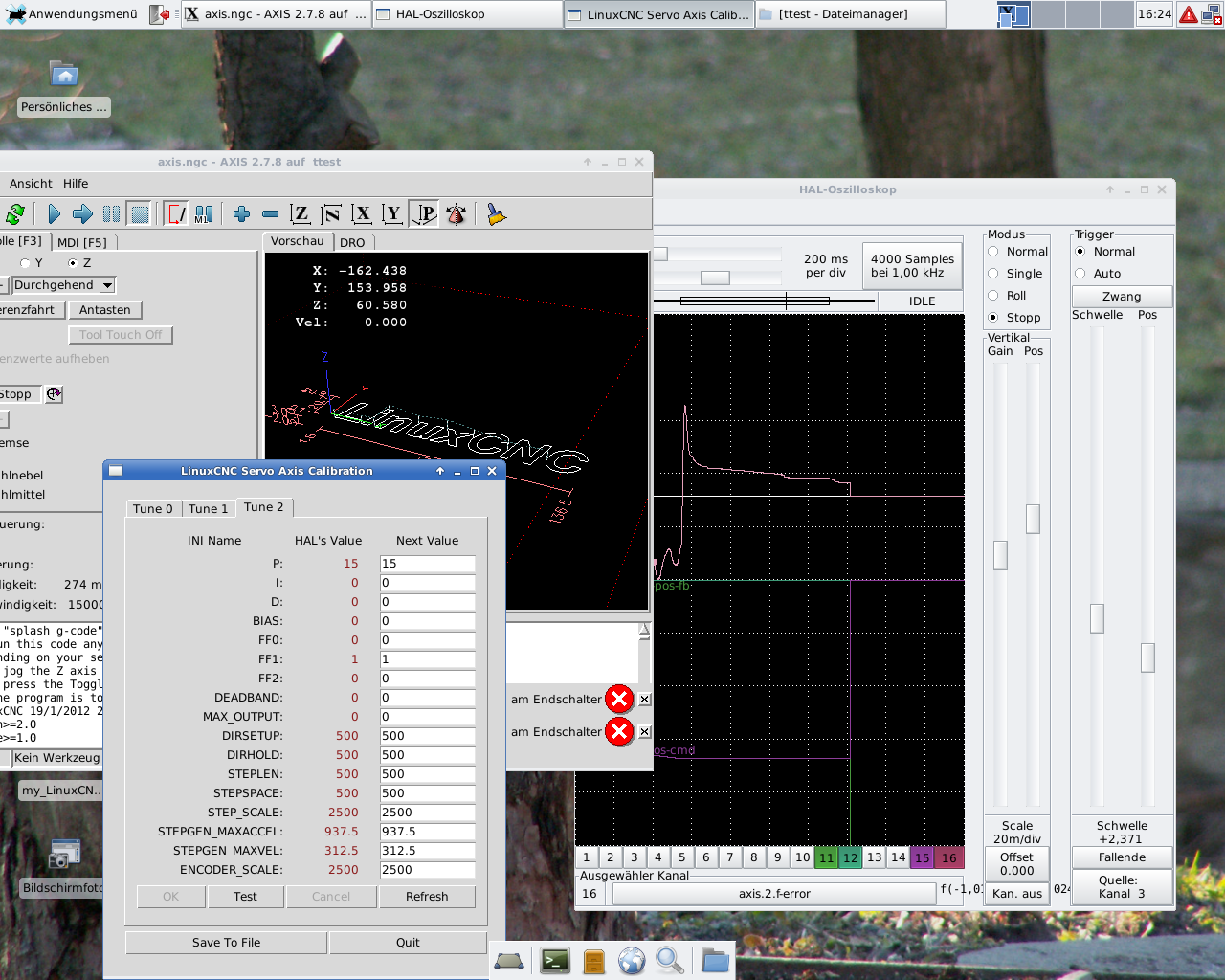Click the pause program icon in AXIS
The height and width of the screenshot is (980, 1225).
(x=111, y=214)
